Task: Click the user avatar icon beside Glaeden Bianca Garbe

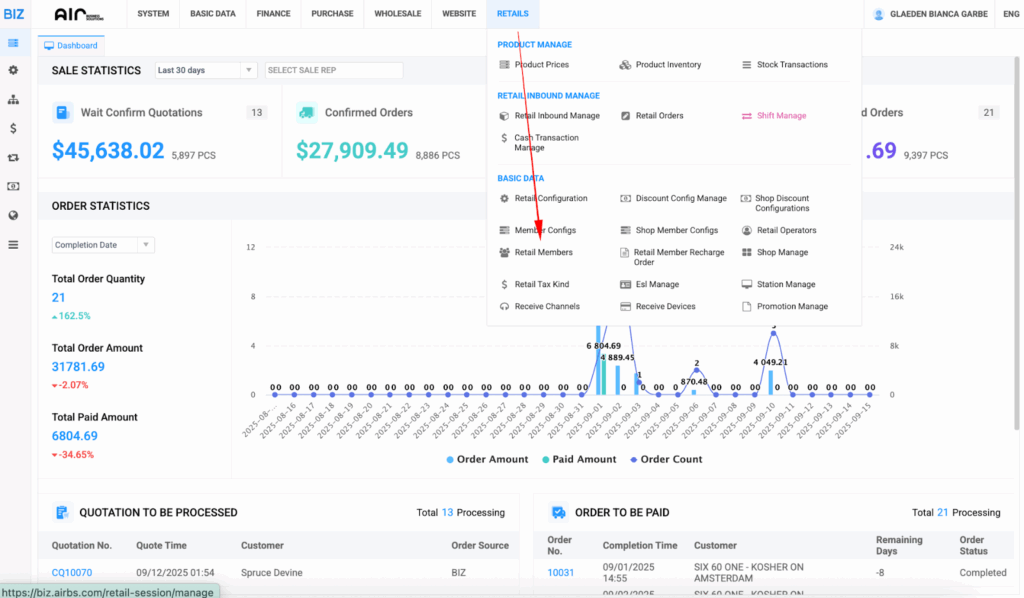Action: (x=878, y=14)
